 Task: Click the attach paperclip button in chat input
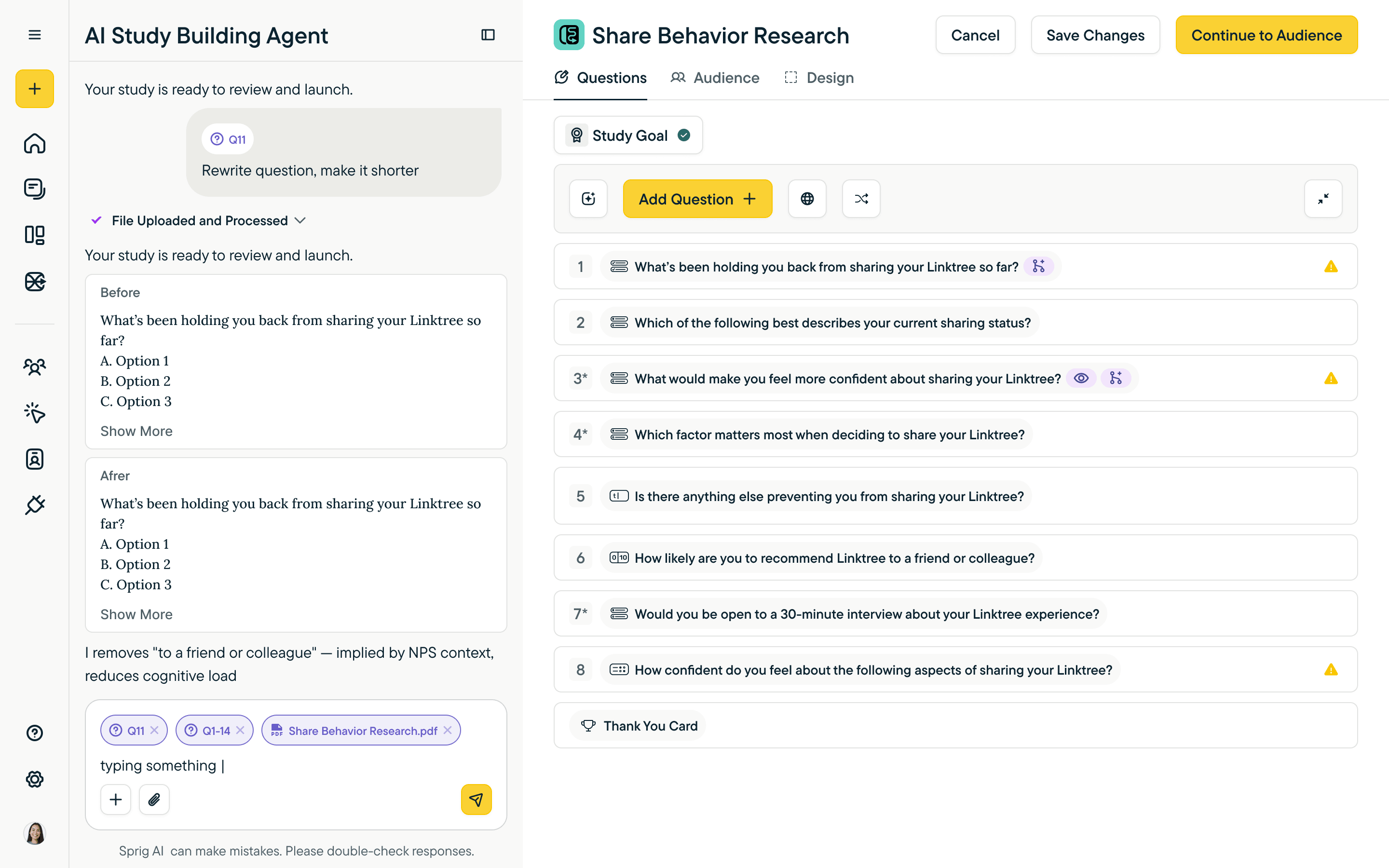pos(154,799)
